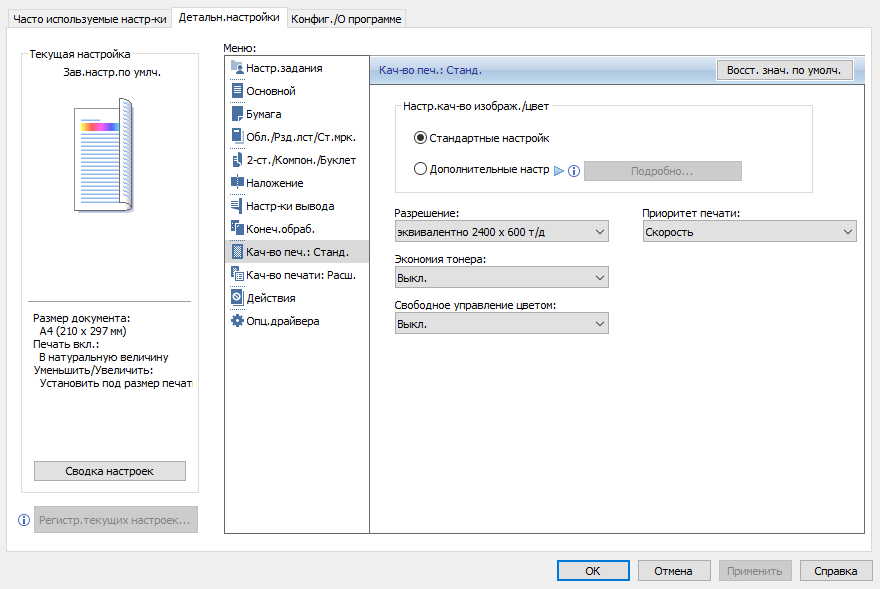Click Регистр.текущих настроек... button
Image resolution: width=880 pixels, height=589 pixels.
click(x=116, y=520)
